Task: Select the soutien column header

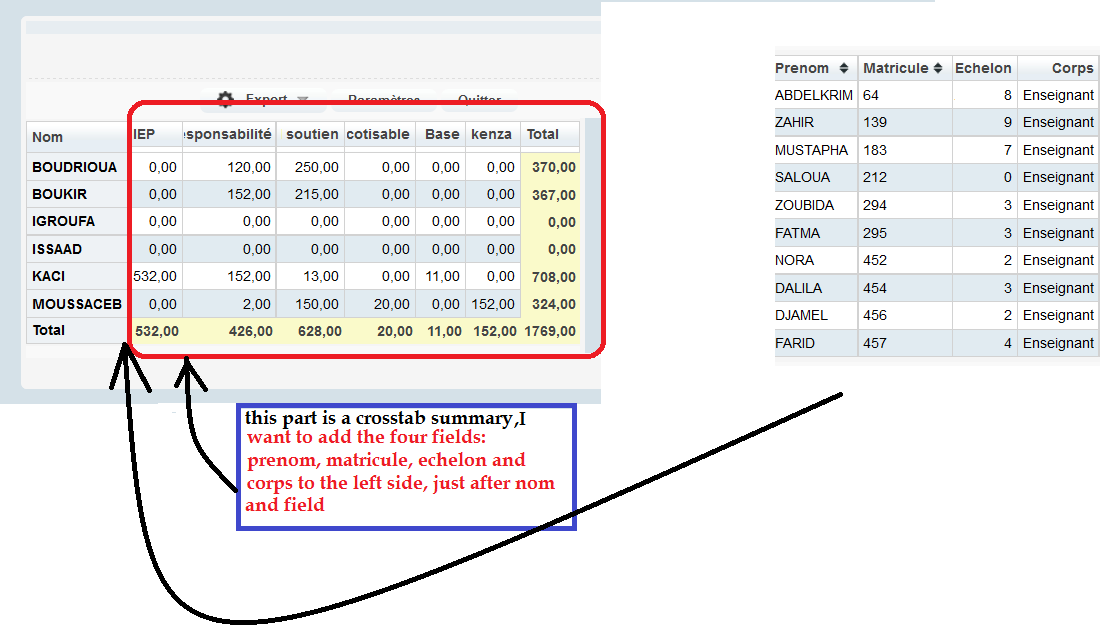Action: coord(312,134)
